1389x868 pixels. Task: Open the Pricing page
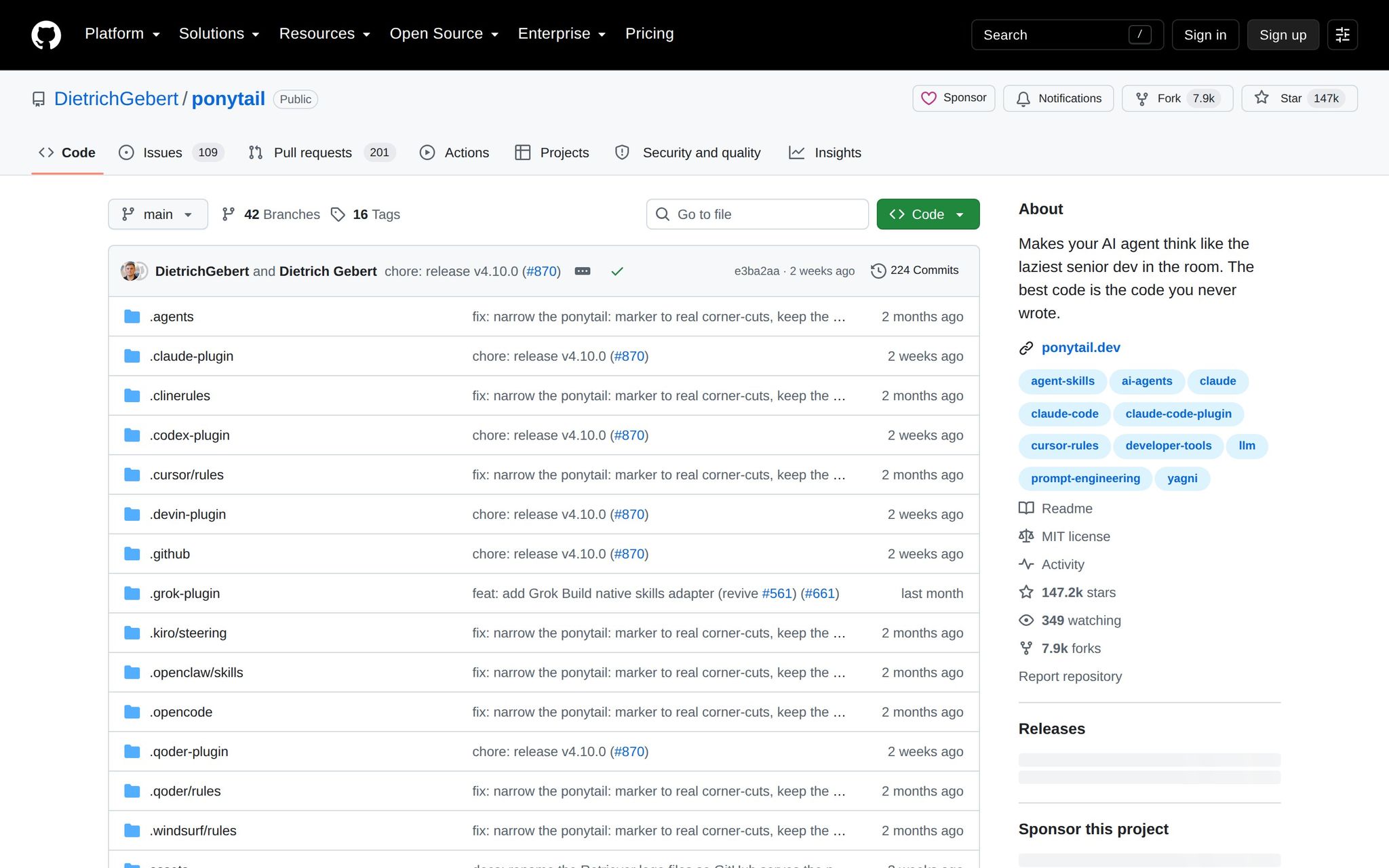point(649,34)
